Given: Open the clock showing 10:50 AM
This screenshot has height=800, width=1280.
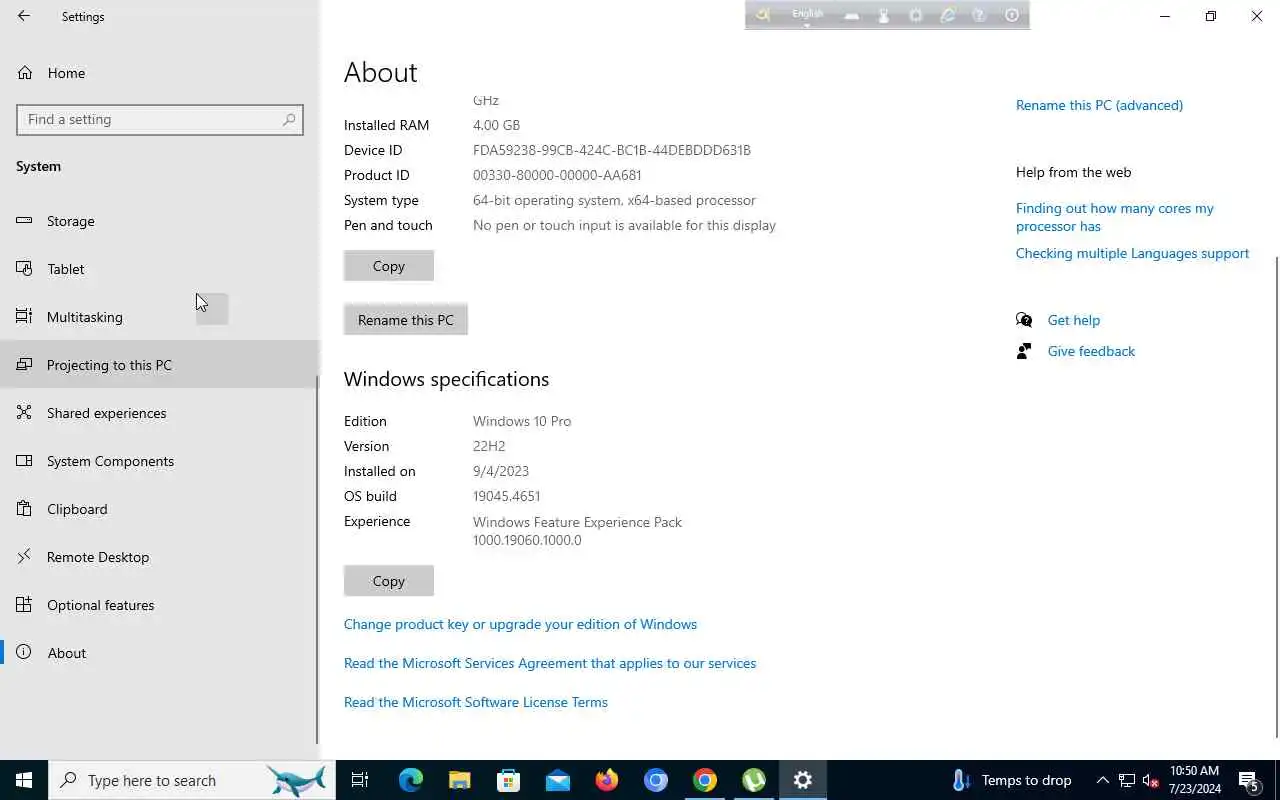Looking at the screenshot, I should [x=1194, y=780].
